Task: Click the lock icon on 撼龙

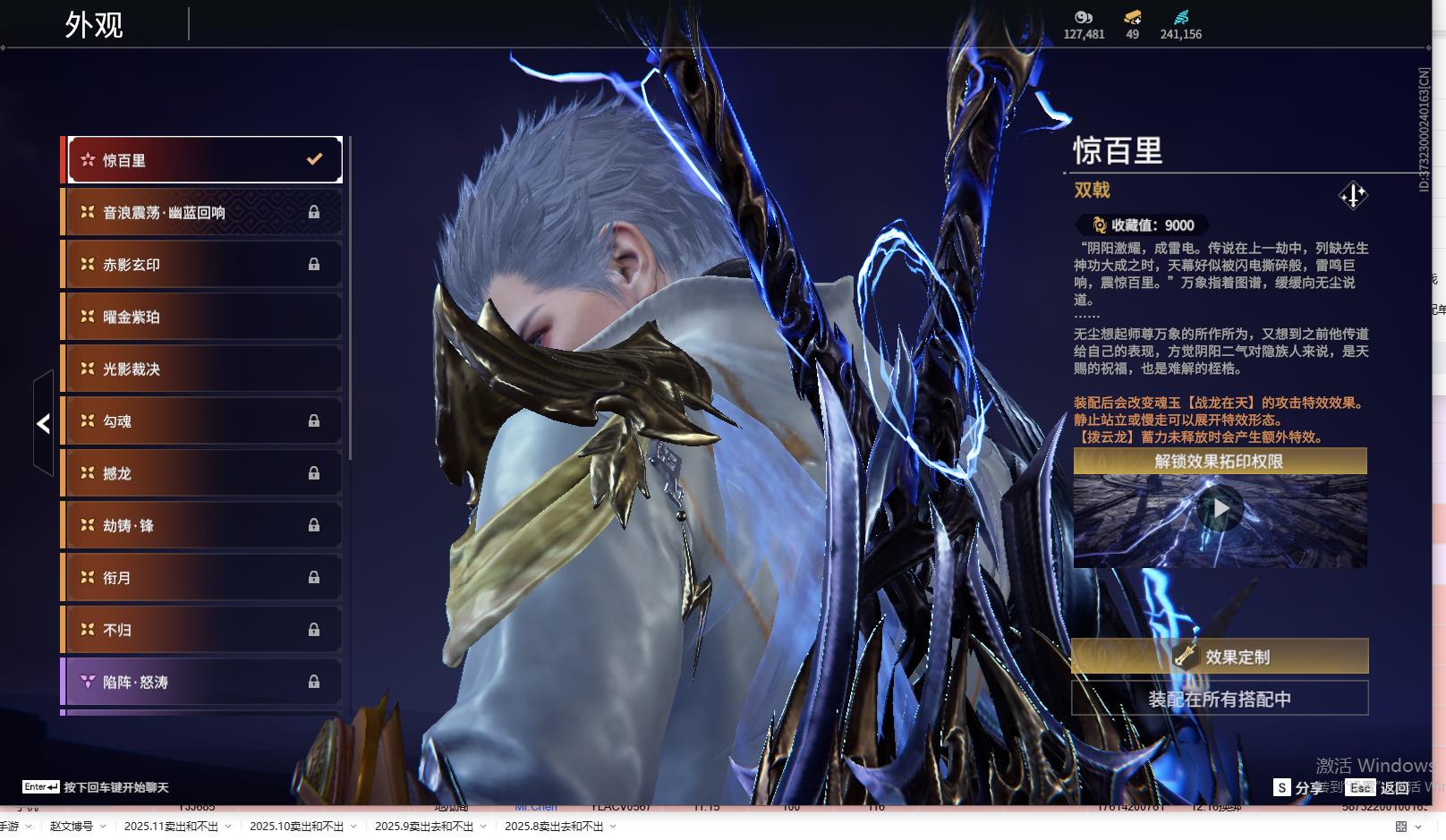Action: click(314, 473)
